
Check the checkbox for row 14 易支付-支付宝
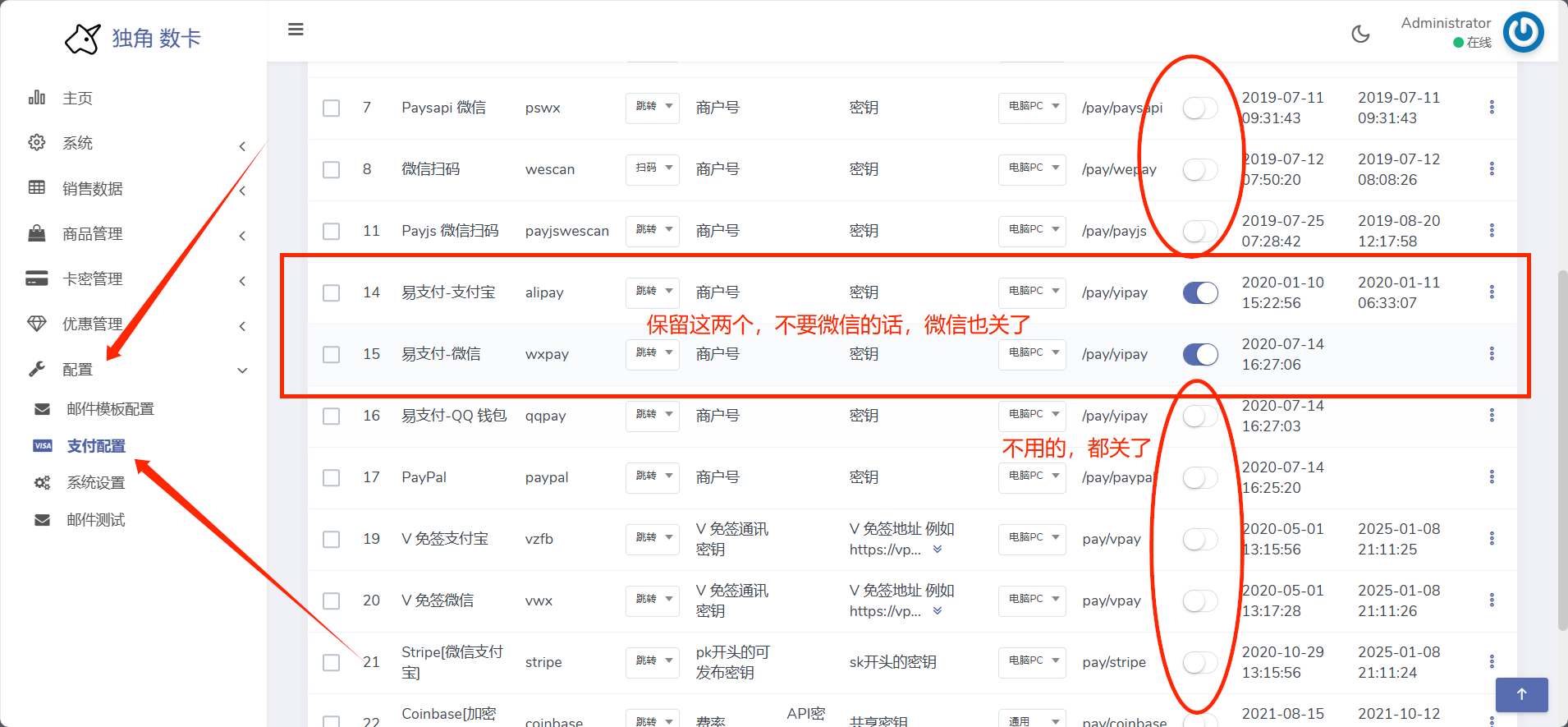[x=331, y=293]
